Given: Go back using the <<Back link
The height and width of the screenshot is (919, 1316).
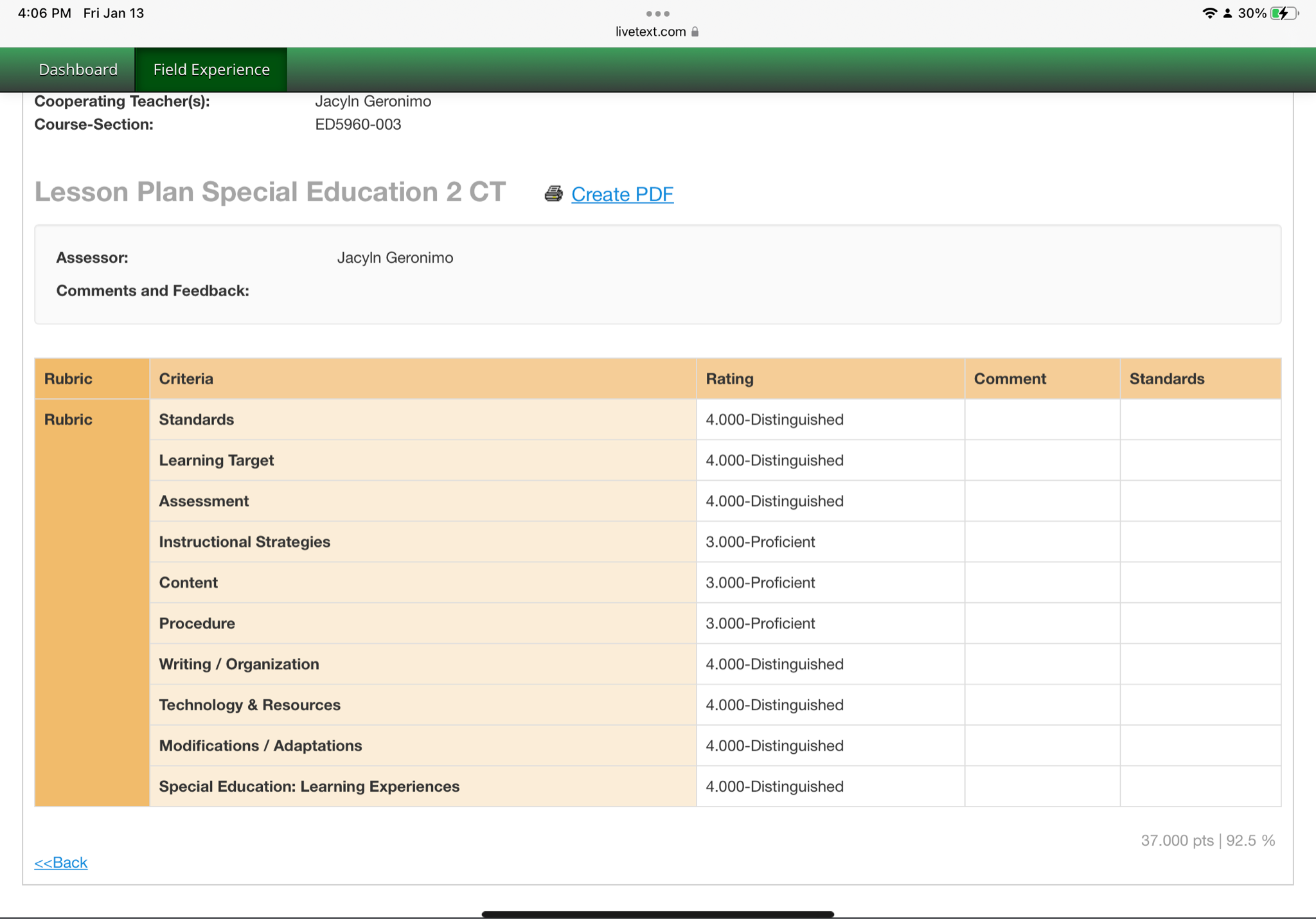Looking at the screenshot, I should tap(61, 862).
